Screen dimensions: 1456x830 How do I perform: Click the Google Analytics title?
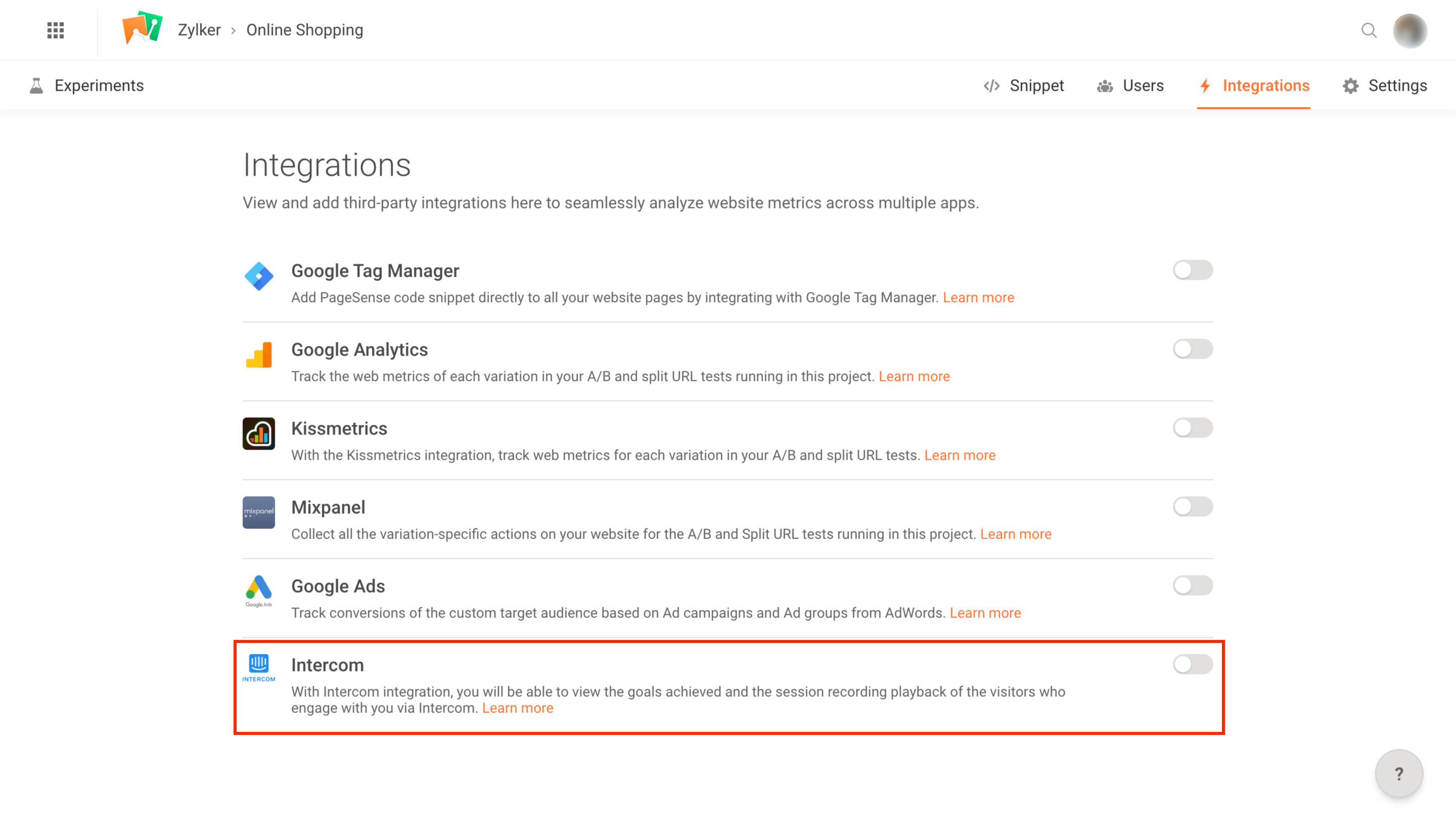point(359,349)
